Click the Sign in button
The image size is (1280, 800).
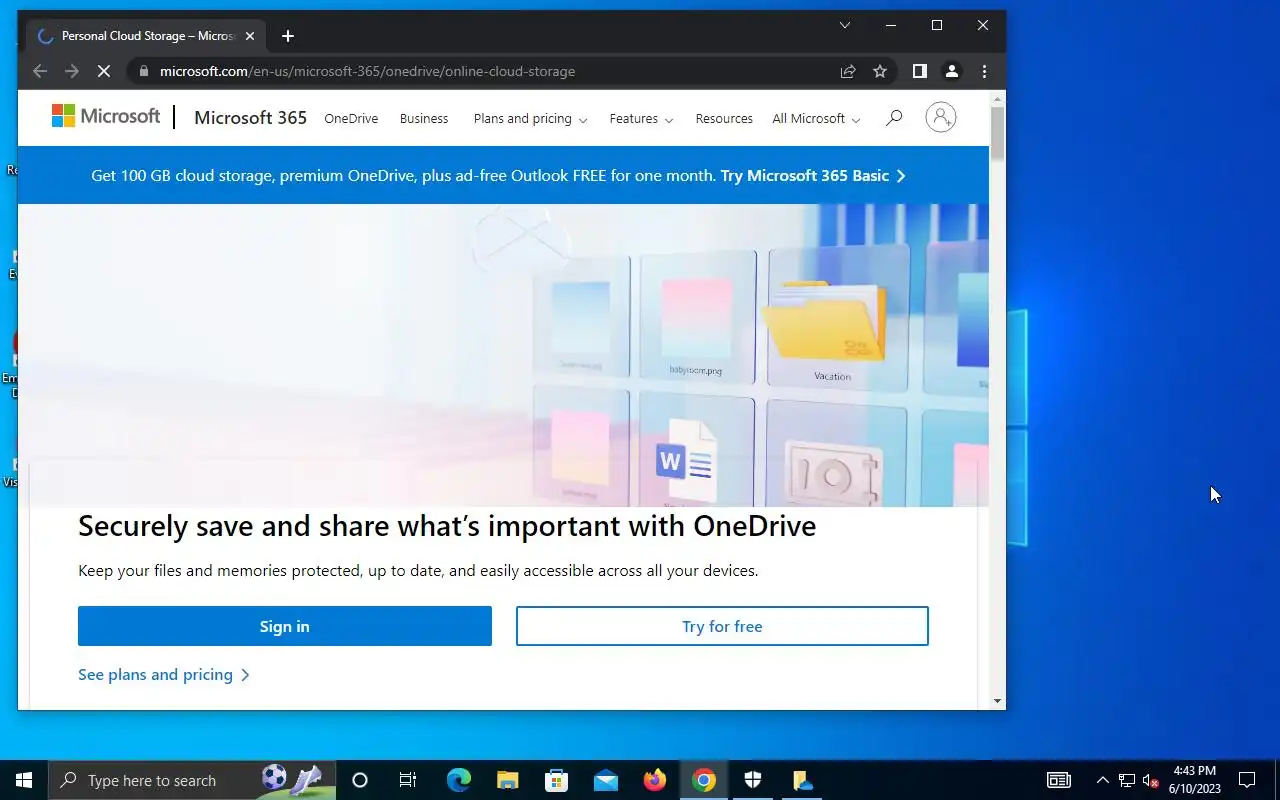click(285, 626)
